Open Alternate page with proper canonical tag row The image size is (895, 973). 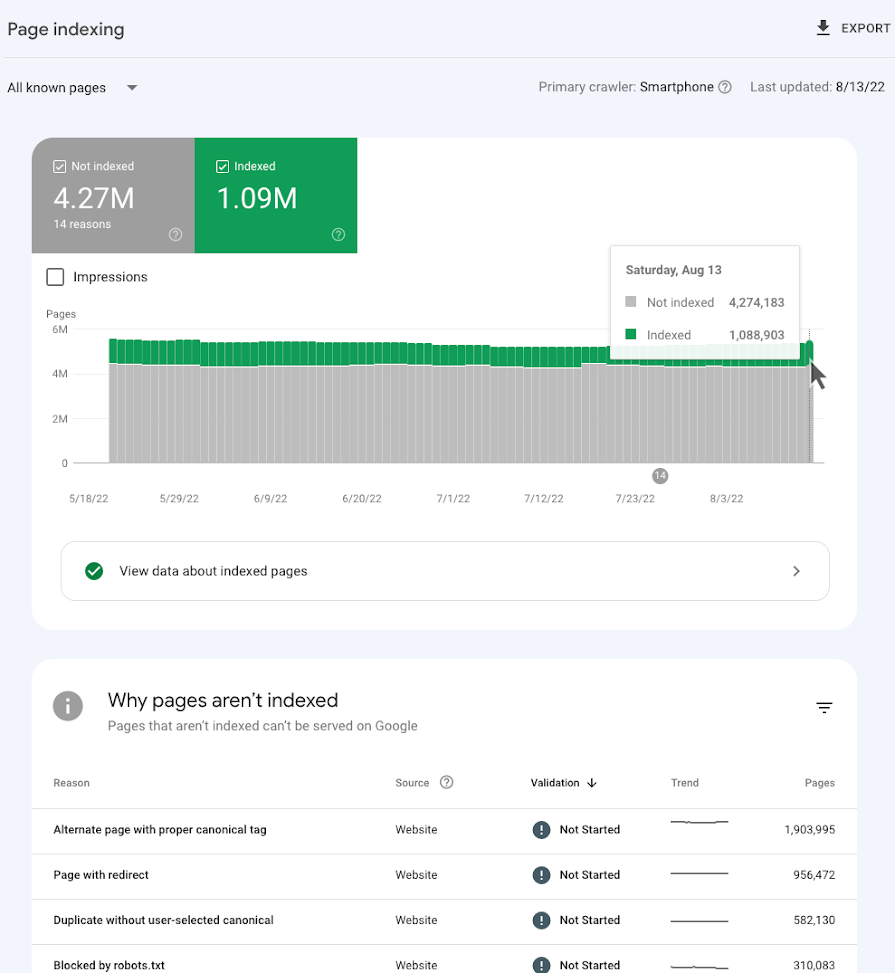[x=444, y=830]
